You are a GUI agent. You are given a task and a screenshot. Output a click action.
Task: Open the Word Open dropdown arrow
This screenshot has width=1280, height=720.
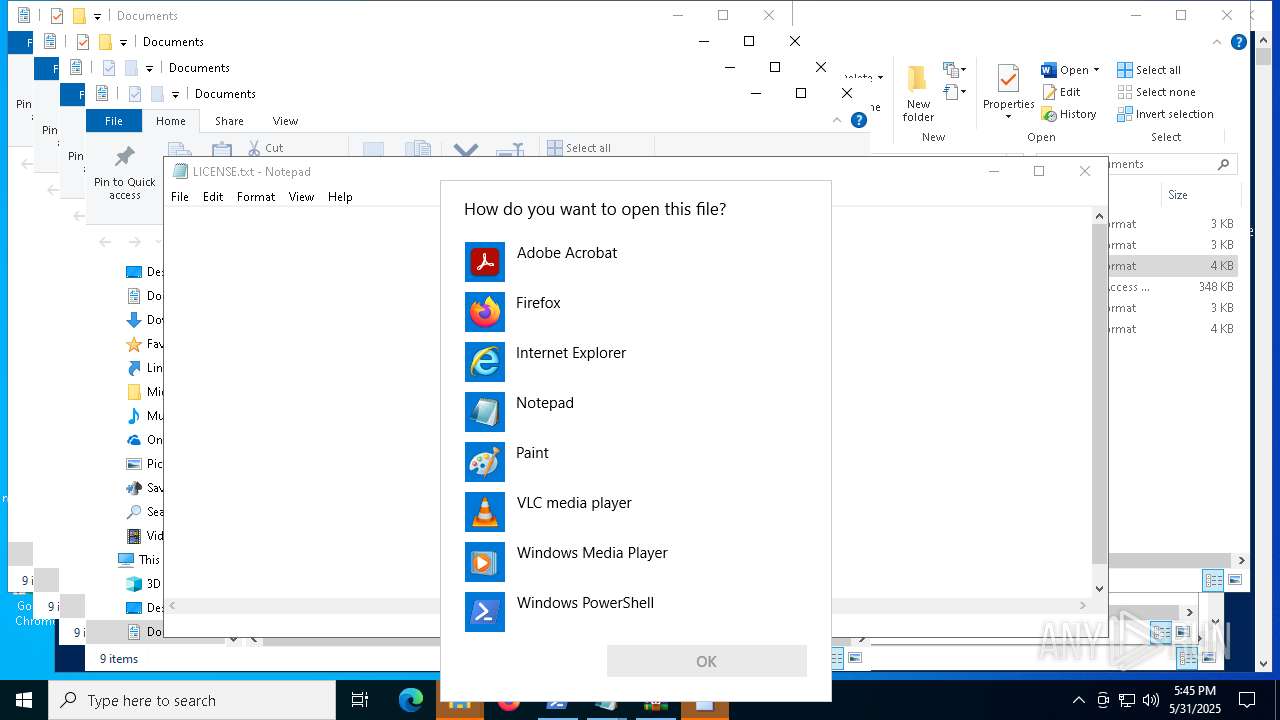[1096, 70]
